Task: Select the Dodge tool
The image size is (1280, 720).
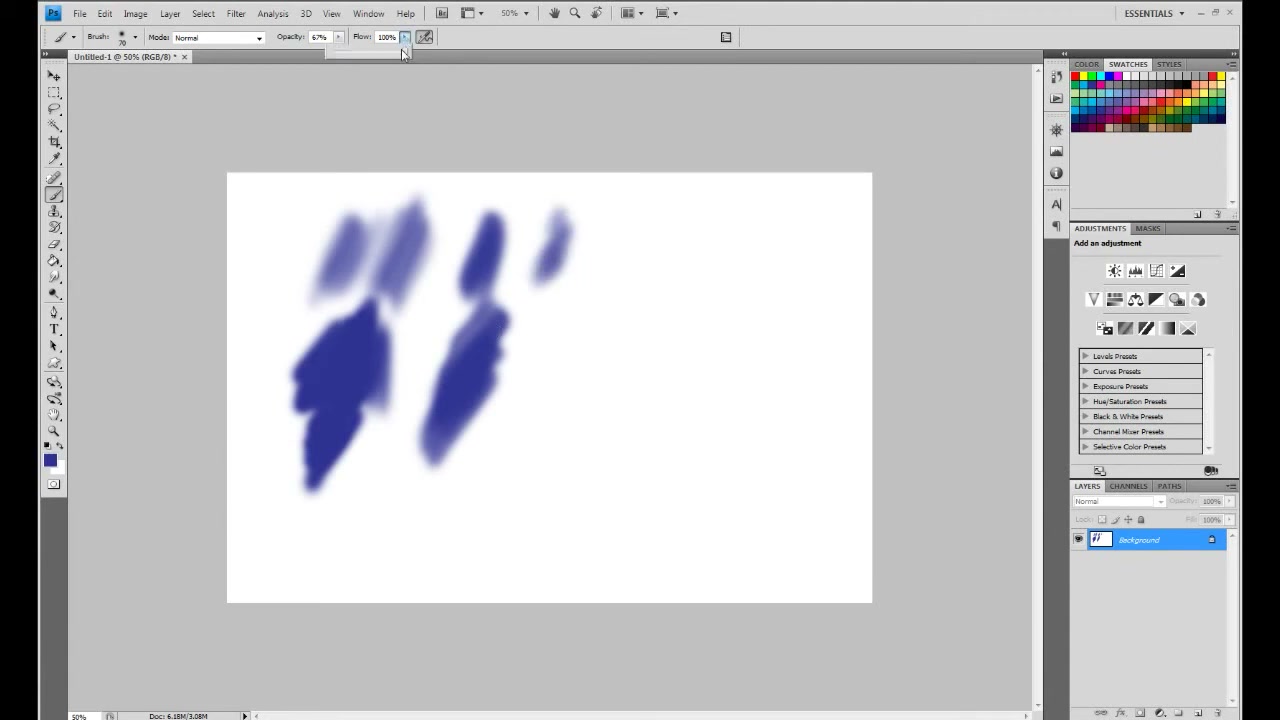Action: pos(54,295)
